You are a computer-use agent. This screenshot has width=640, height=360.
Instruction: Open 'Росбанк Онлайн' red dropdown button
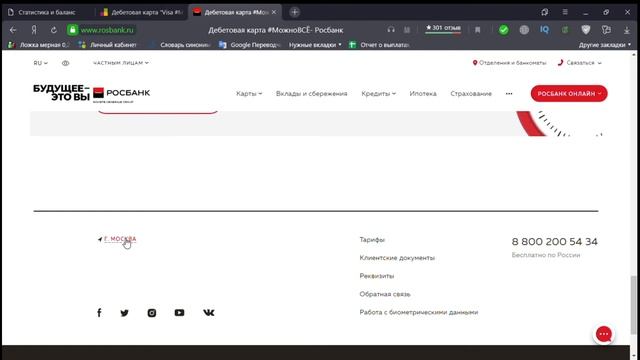pos(569,93)
